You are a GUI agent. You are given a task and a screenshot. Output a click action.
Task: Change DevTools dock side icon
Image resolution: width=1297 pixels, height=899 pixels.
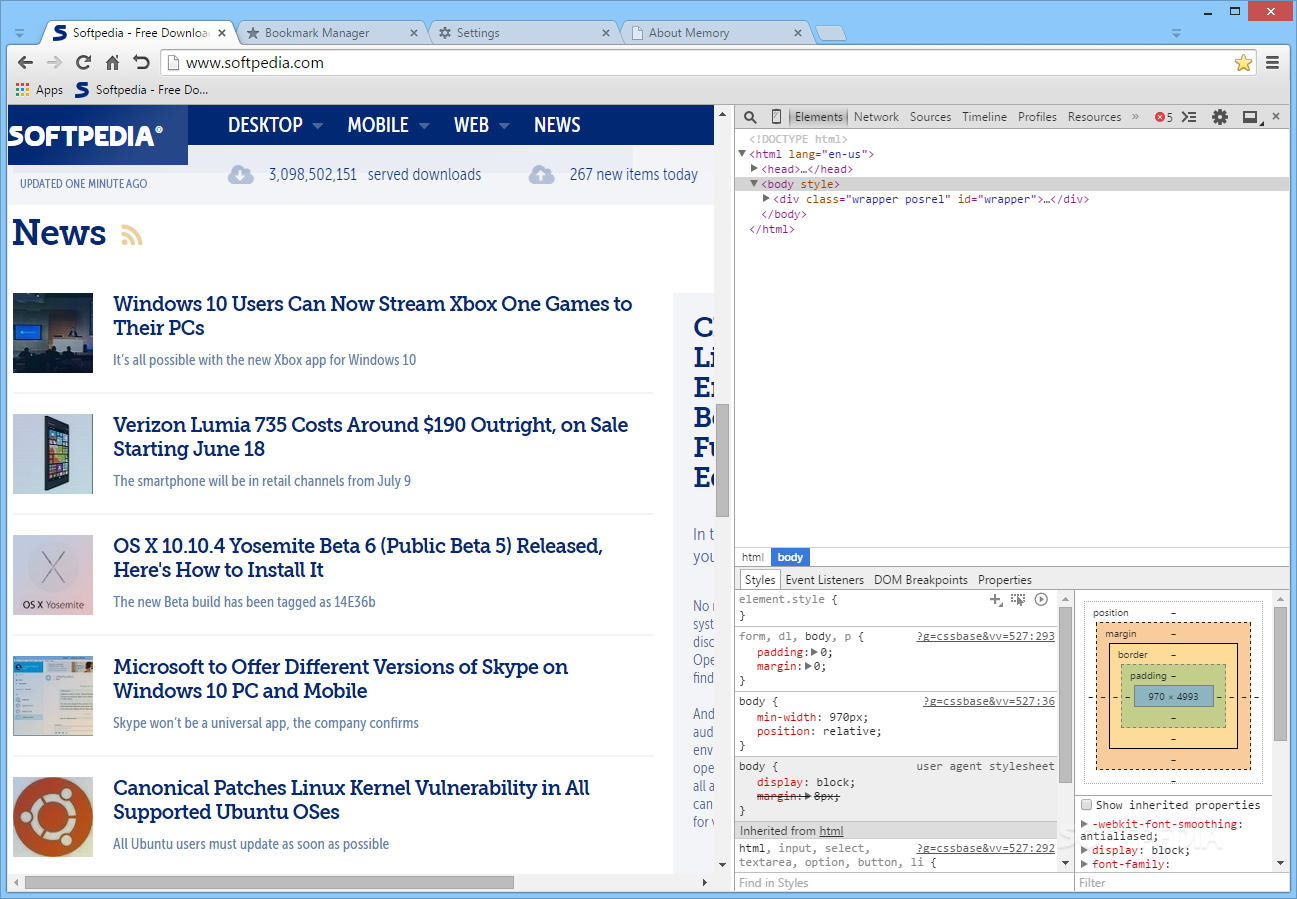point(1250,117)
